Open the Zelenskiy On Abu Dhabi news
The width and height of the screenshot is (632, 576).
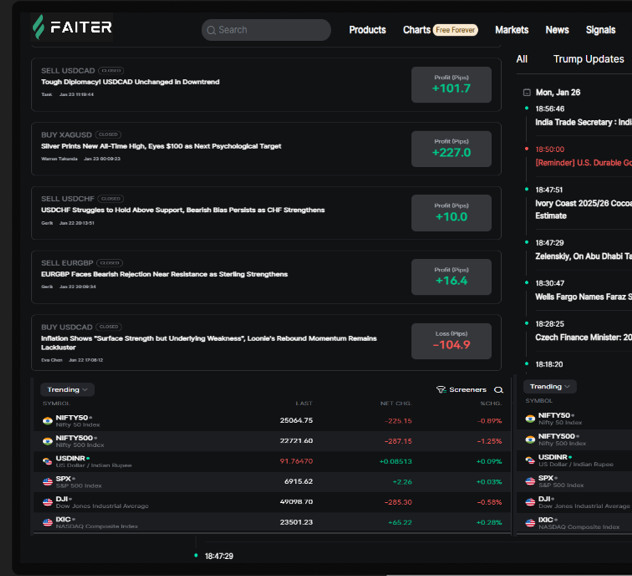[583, 256]
